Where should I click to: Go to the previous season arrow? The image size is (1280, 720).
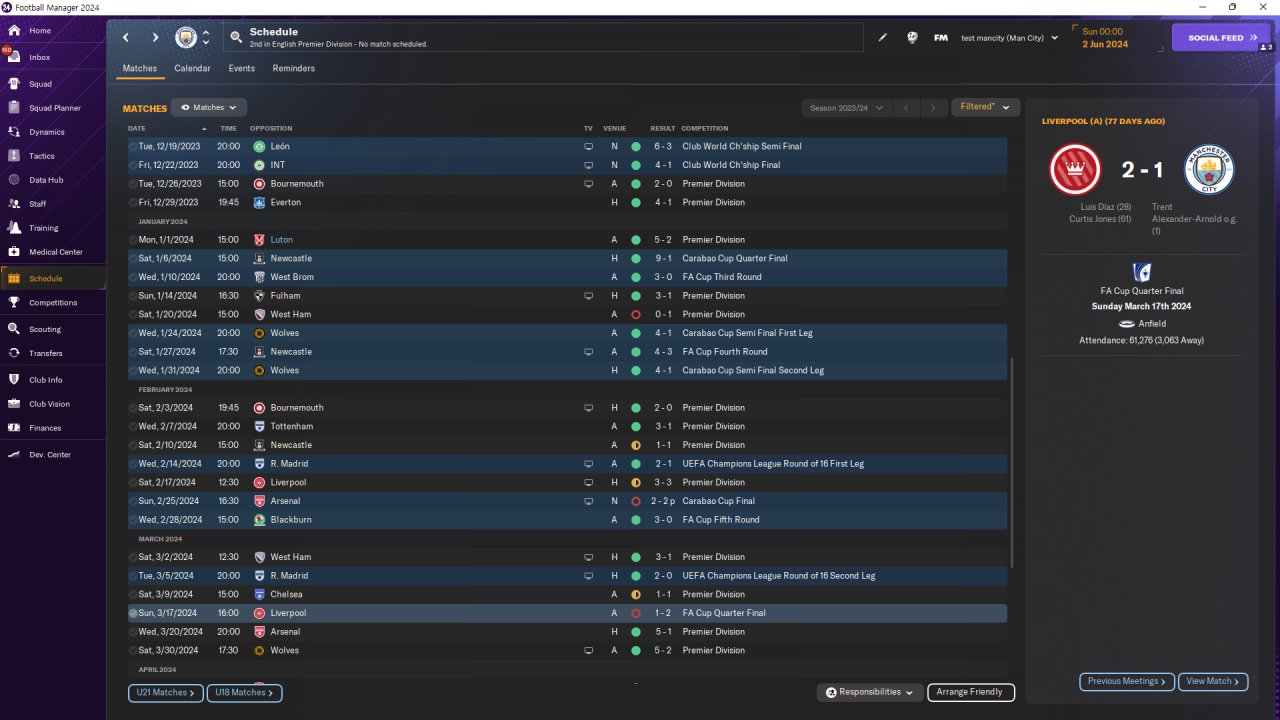(x=906, y=107)
